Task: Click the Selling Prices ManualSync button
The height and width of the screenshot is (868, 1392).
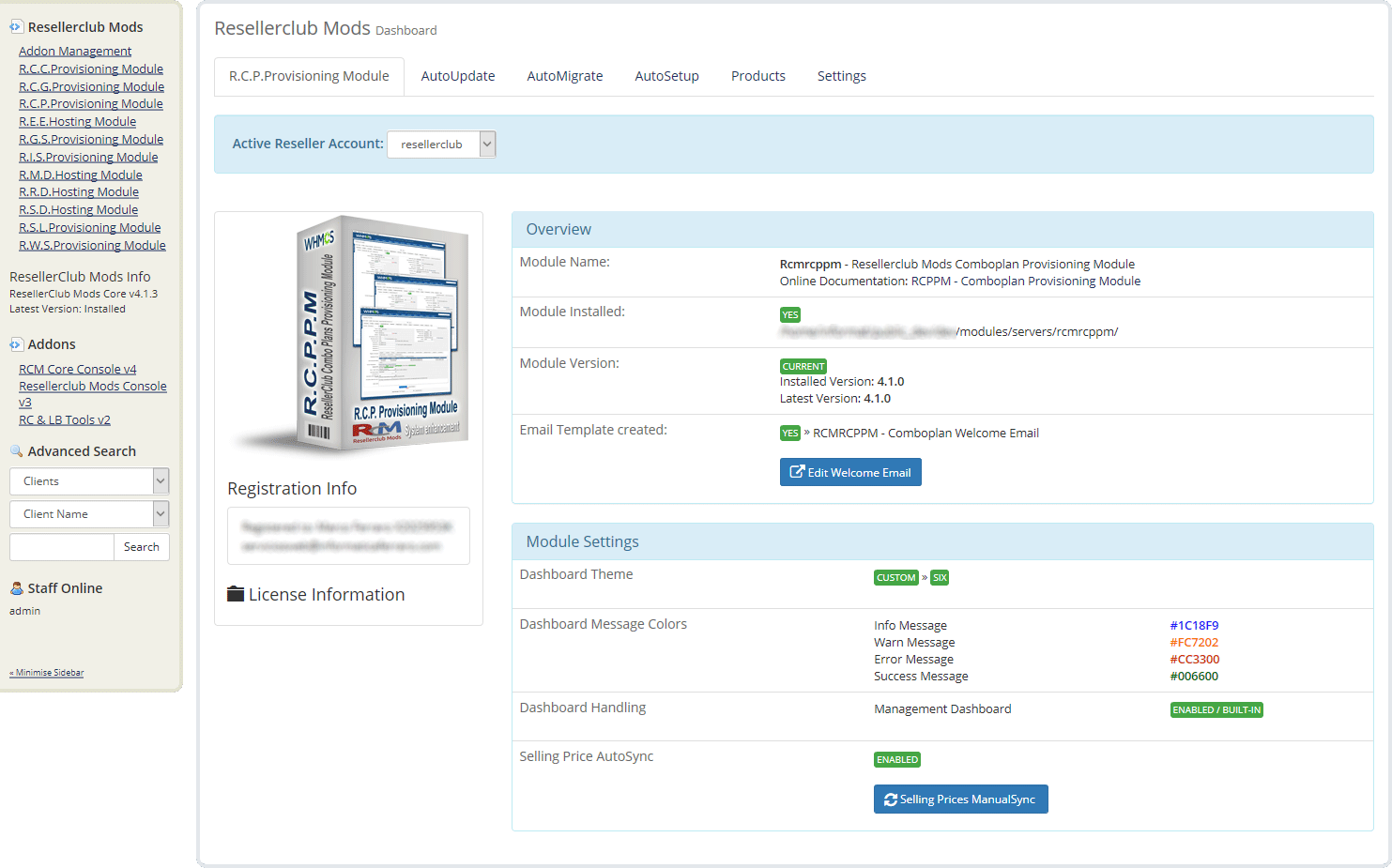Action: pyautogui.click(x=960, y=799)
